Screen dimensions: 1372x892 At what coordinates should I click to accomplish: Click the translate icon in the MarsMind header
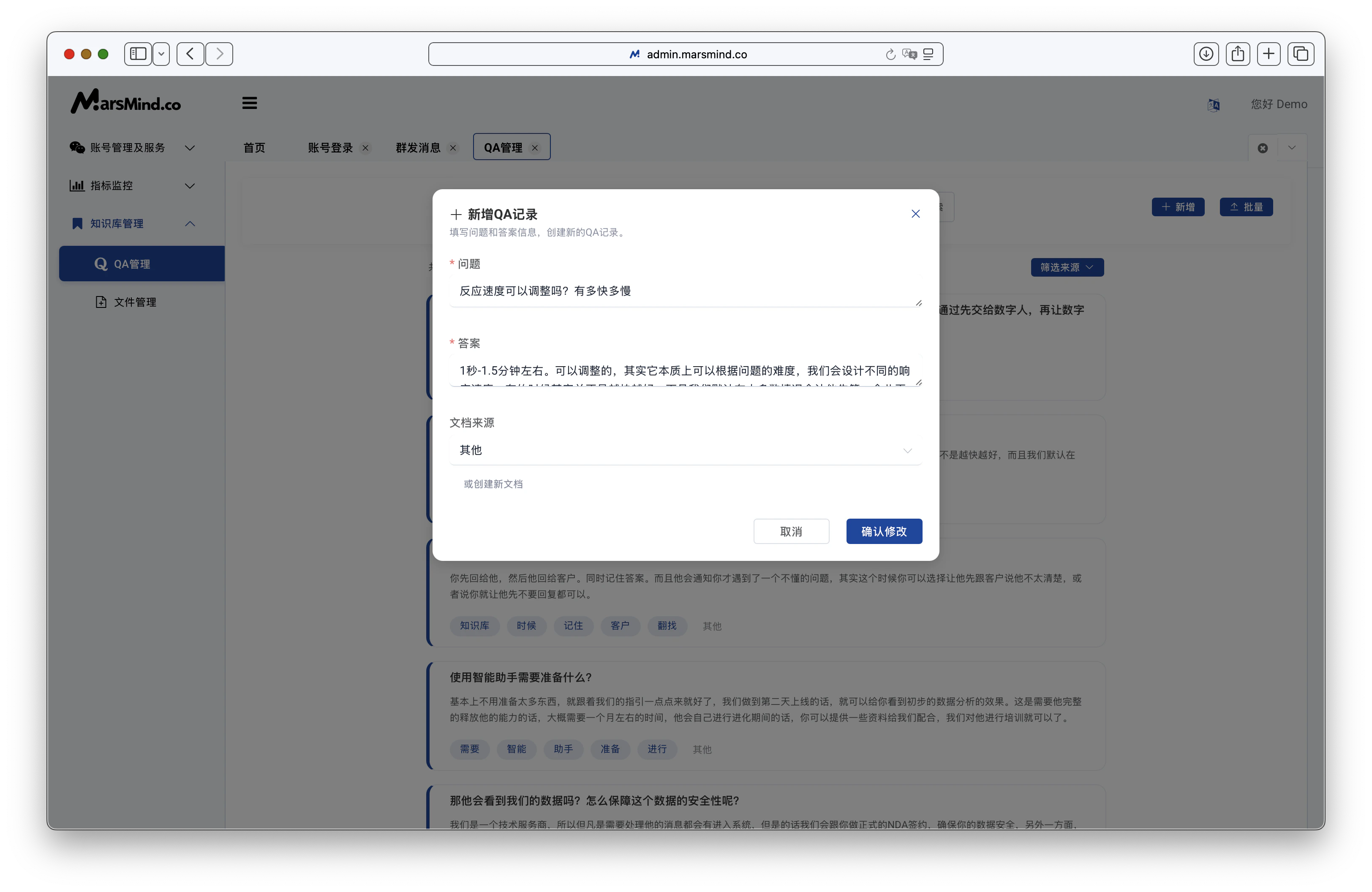tap(1214, 105)
